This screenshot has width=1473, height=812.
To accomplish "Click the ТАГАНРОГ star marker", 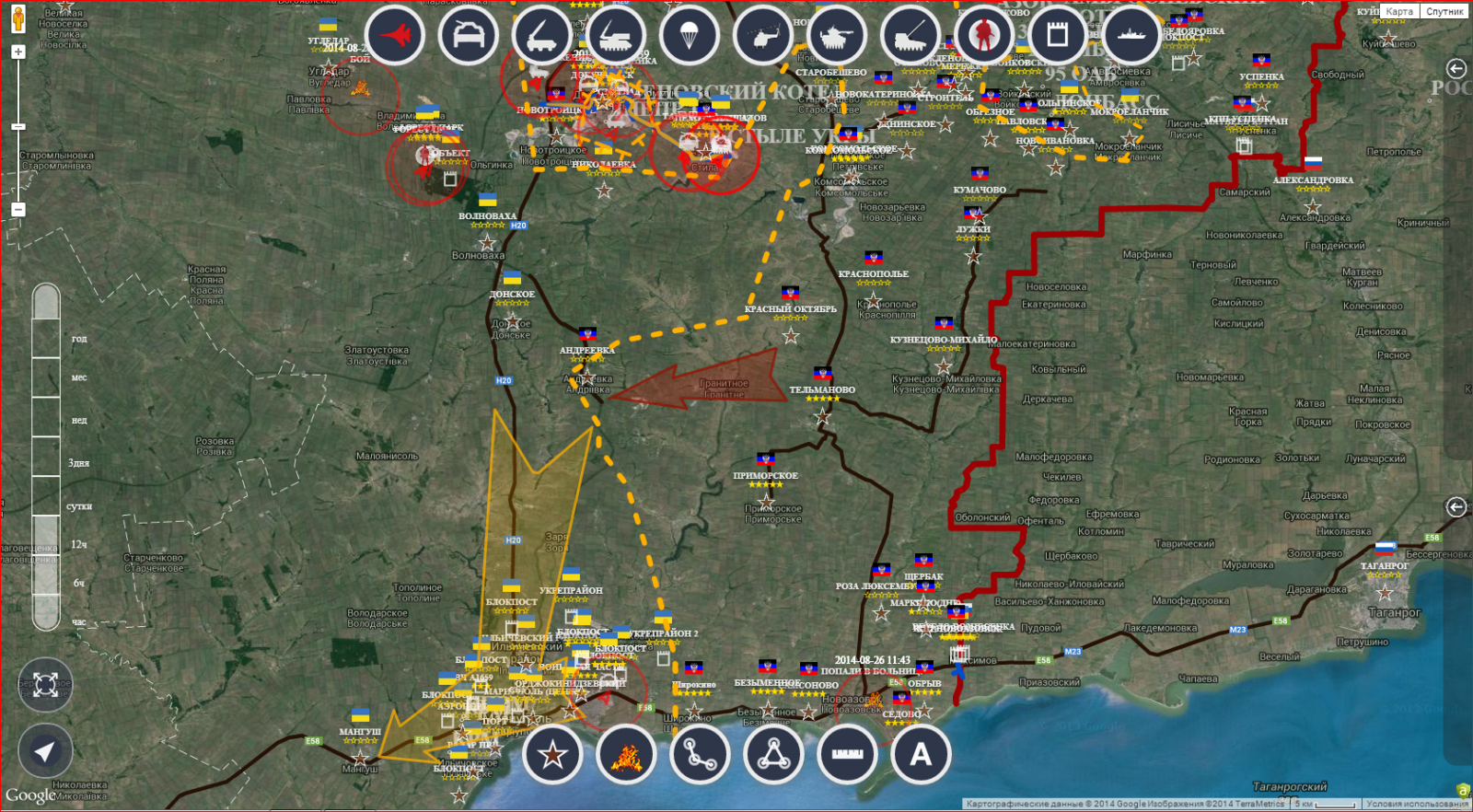I will (1385, 593).
